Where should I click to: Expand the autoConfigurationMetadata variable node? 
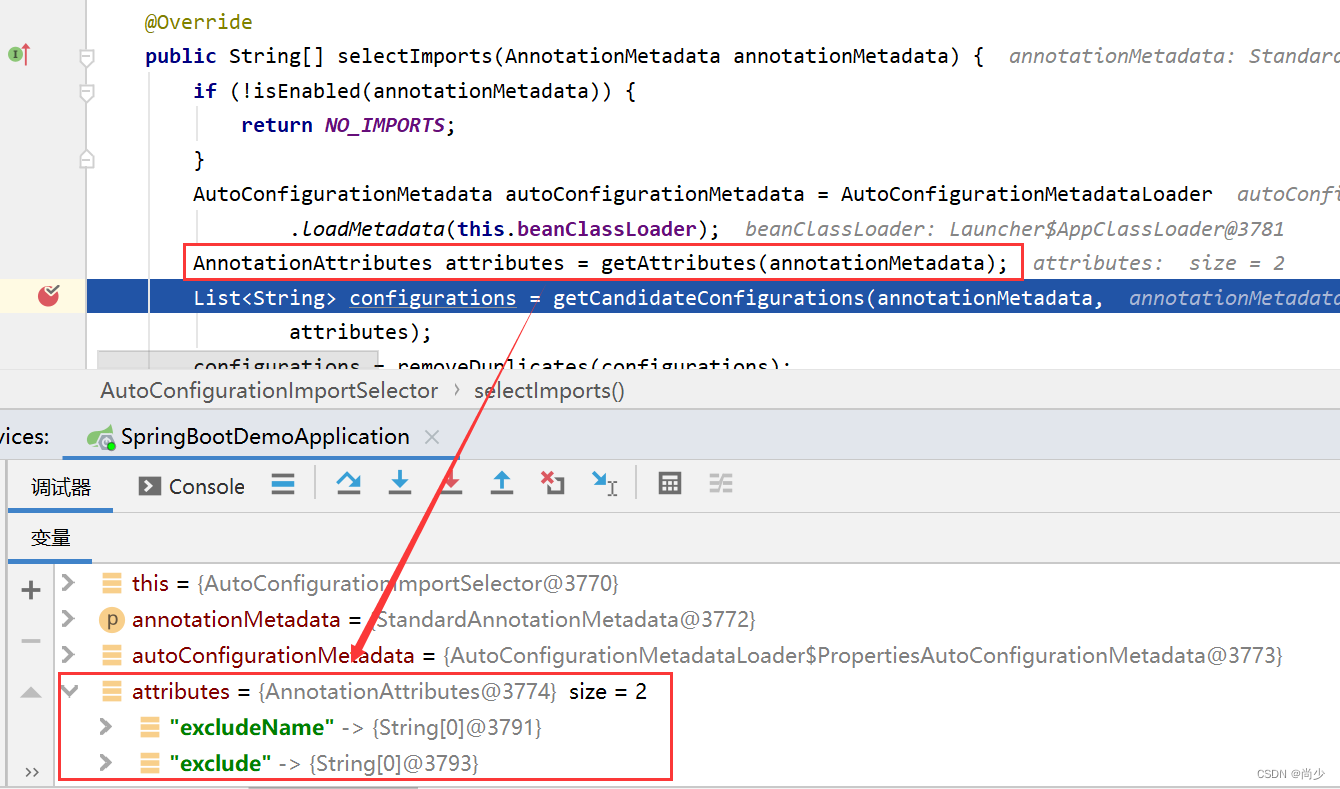click(x=68, y=654)
